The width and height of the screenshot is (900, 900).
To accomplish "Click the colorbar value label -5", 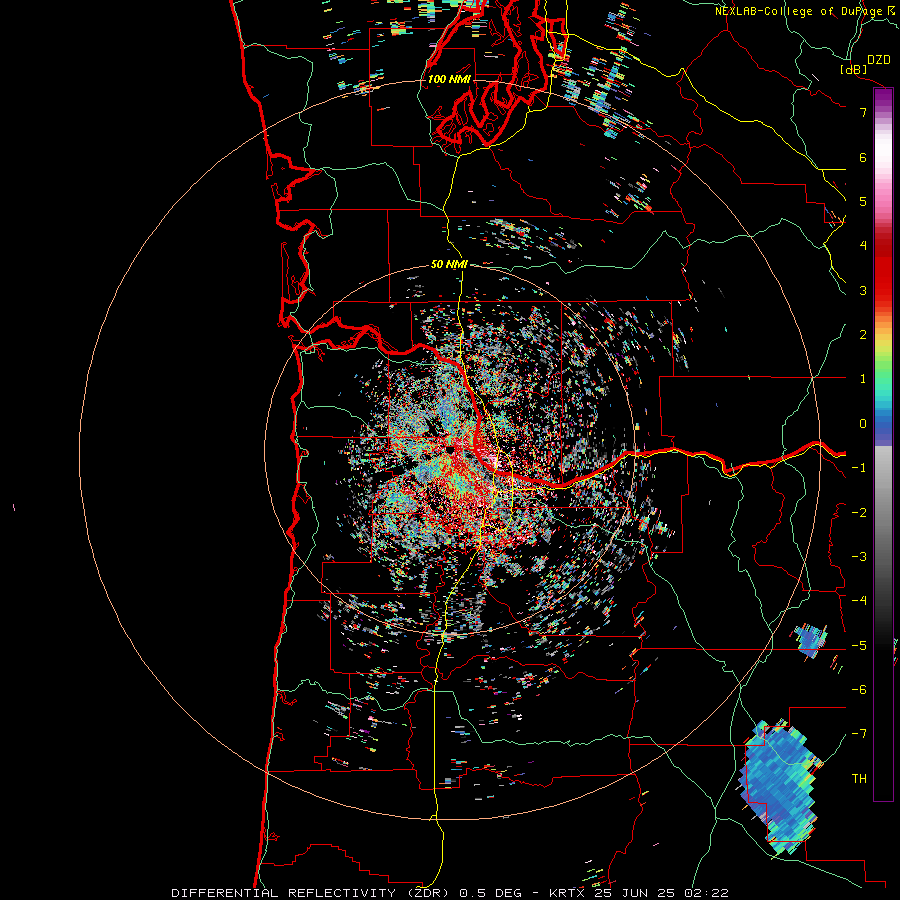I will coord(859,645).
